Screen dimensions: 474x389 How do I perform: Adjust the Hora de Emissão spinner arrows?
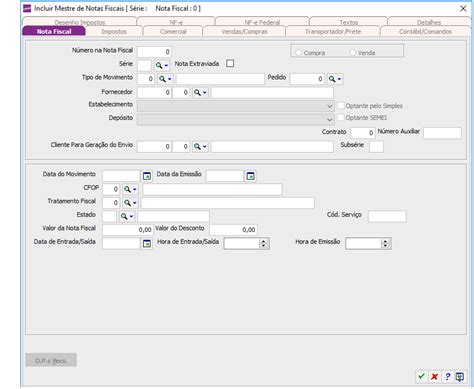coord(385,244)
